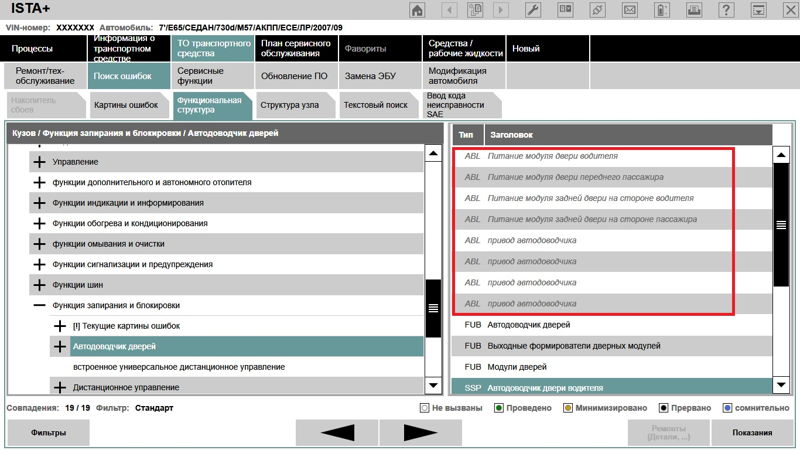Screen dimensions: 800x450
Task: Click the 'Фильтры' button
Action: 48,433
